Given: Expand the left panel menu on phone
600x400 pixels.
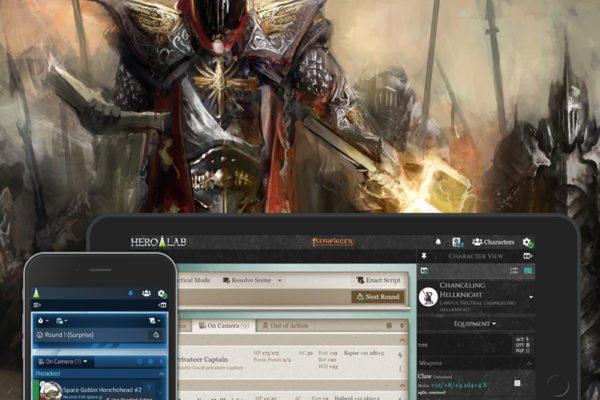Looking at the screenshot, I should (x=37, y=305).
